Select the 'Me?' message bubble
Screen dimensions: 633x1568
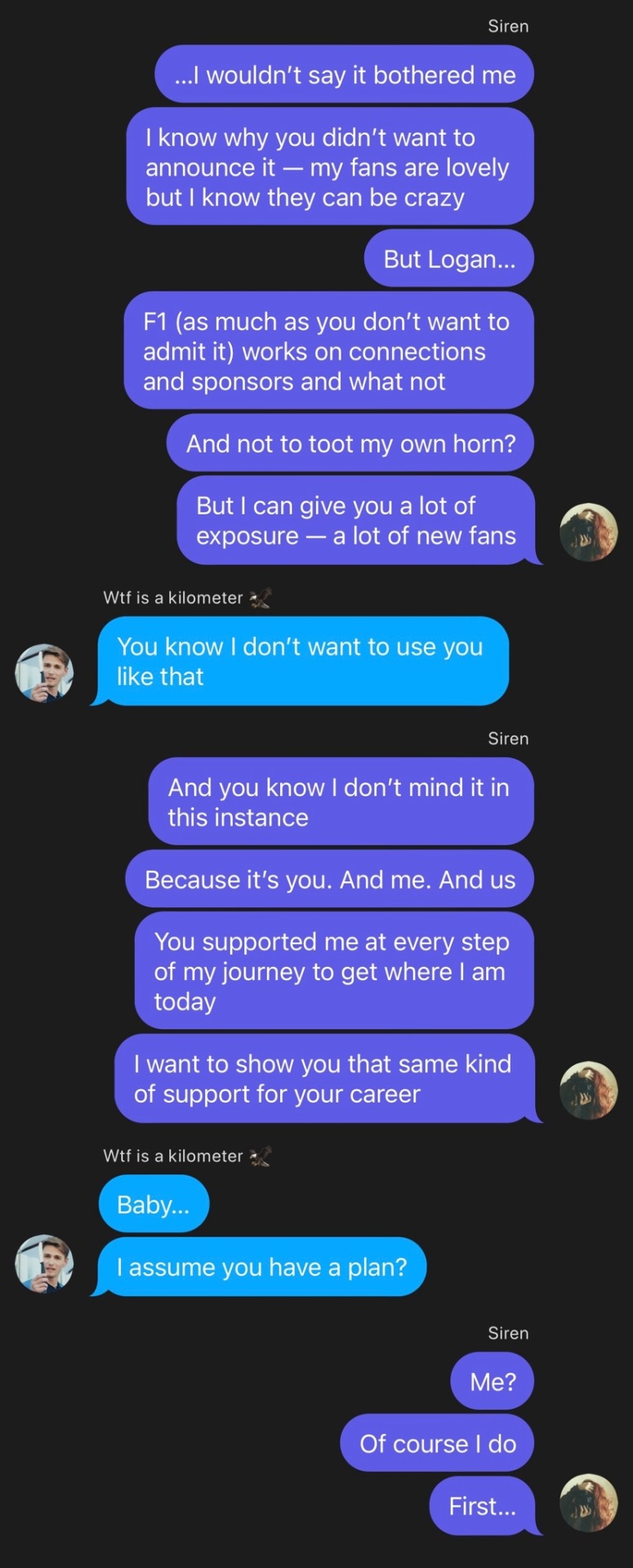493,1381
